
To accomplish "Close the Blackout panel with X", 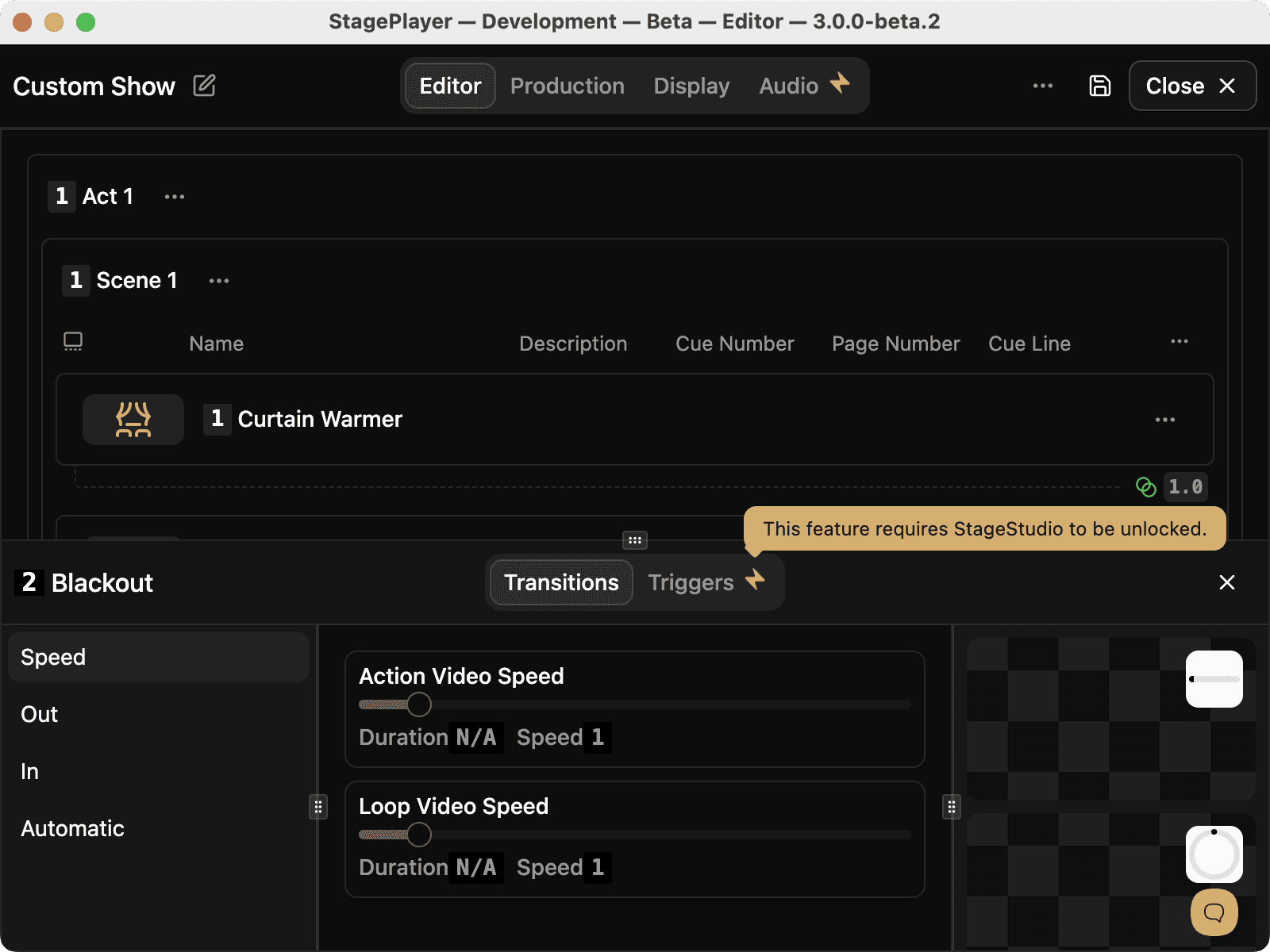I will [x=1227, y=582].
